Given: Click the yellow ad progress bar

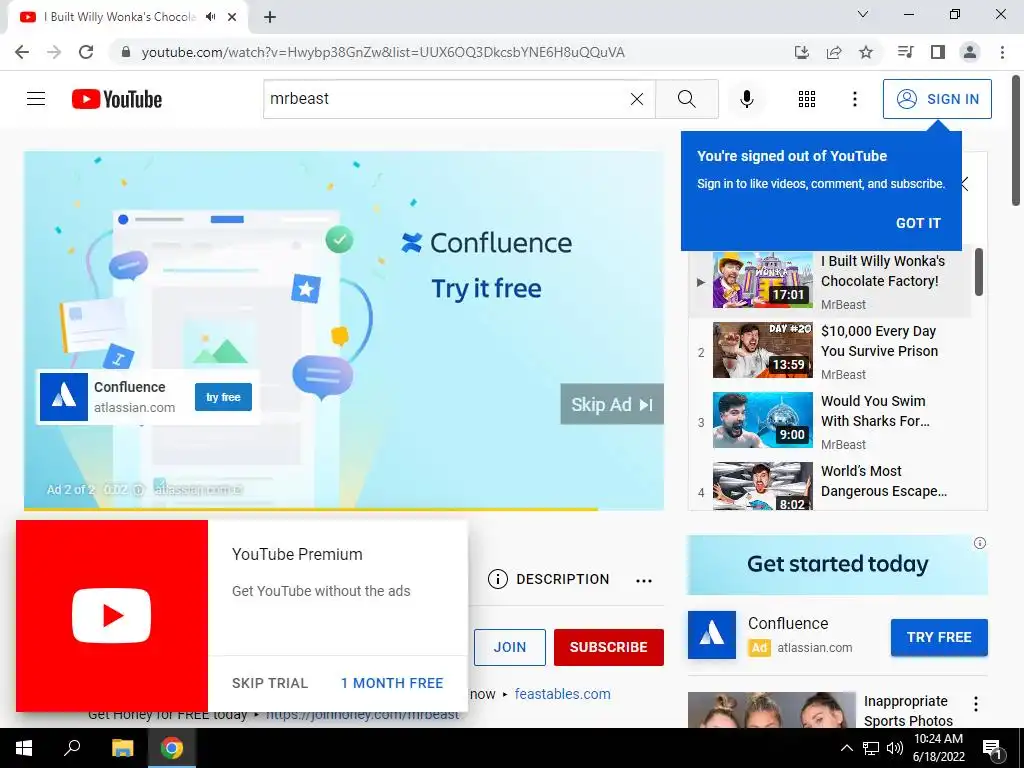Looking at the screenshot, I should (x=310, y=509).
